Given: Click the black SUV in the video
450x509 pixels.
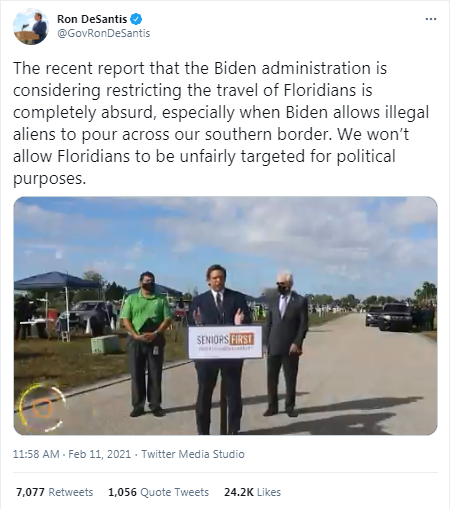Looking at the screenshot, I should click(396, 317).
